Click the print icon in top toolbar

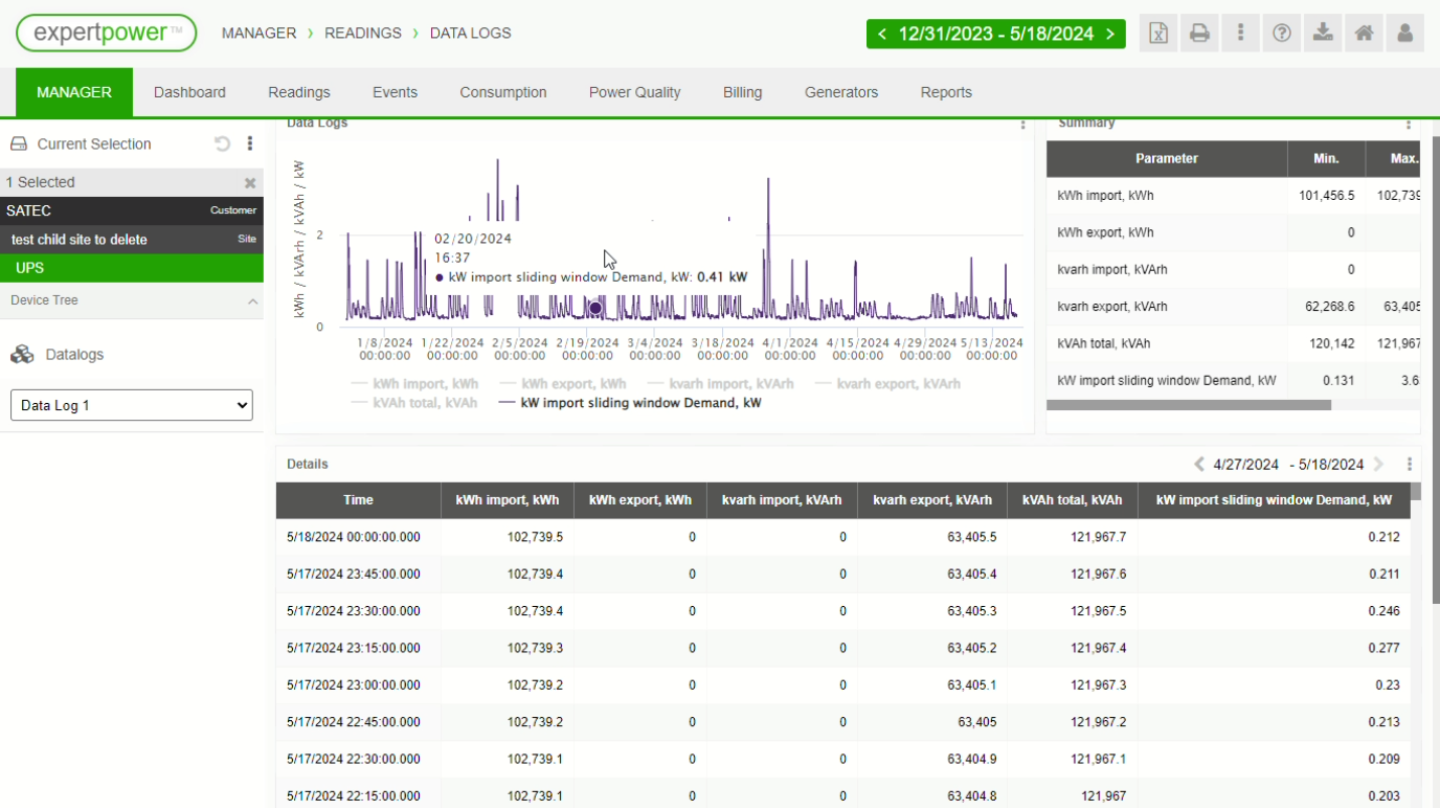[x=1199, y=33]
